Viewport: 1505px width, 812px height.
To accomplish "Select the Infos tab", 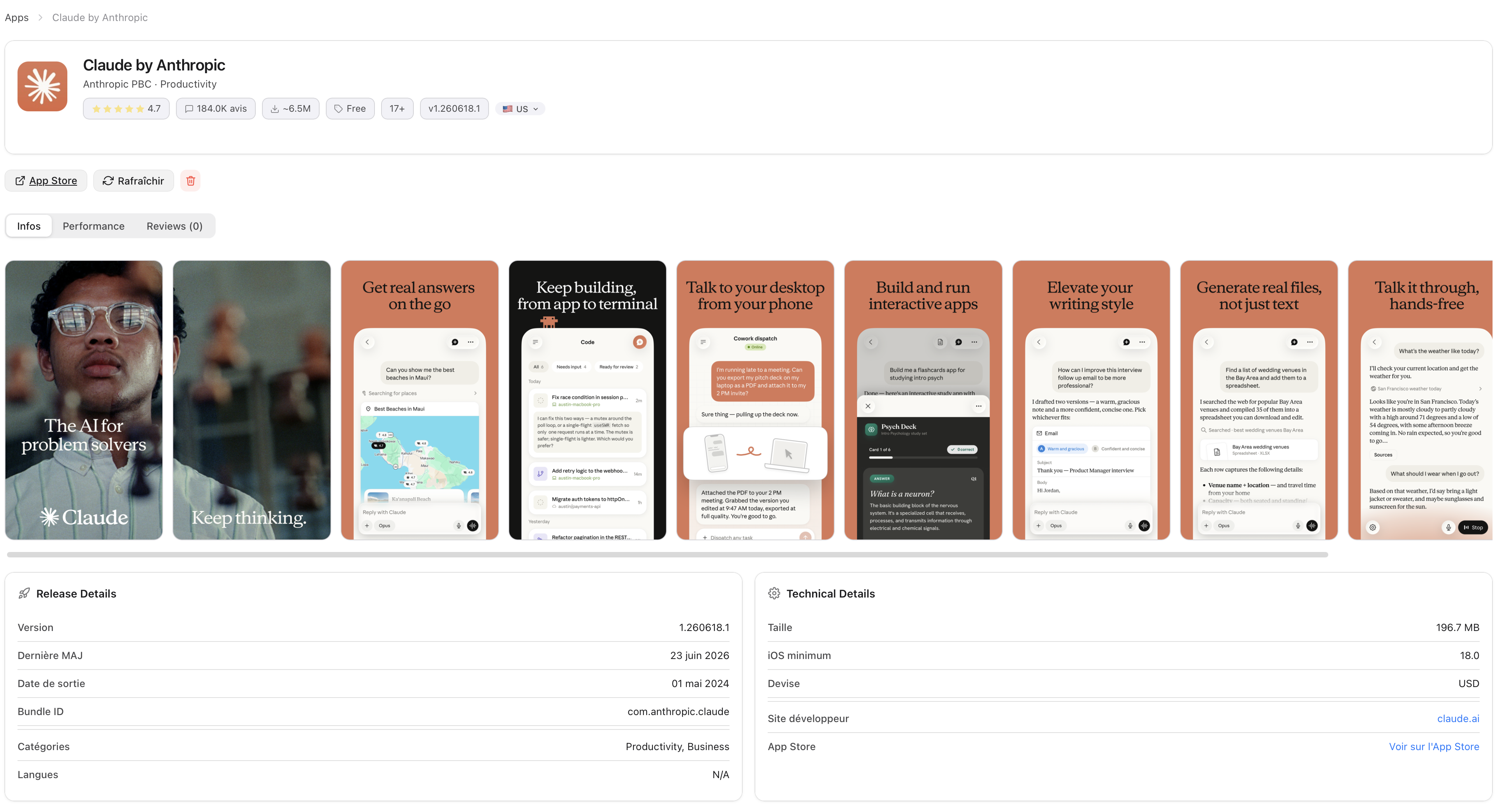I will coord(29,226).
